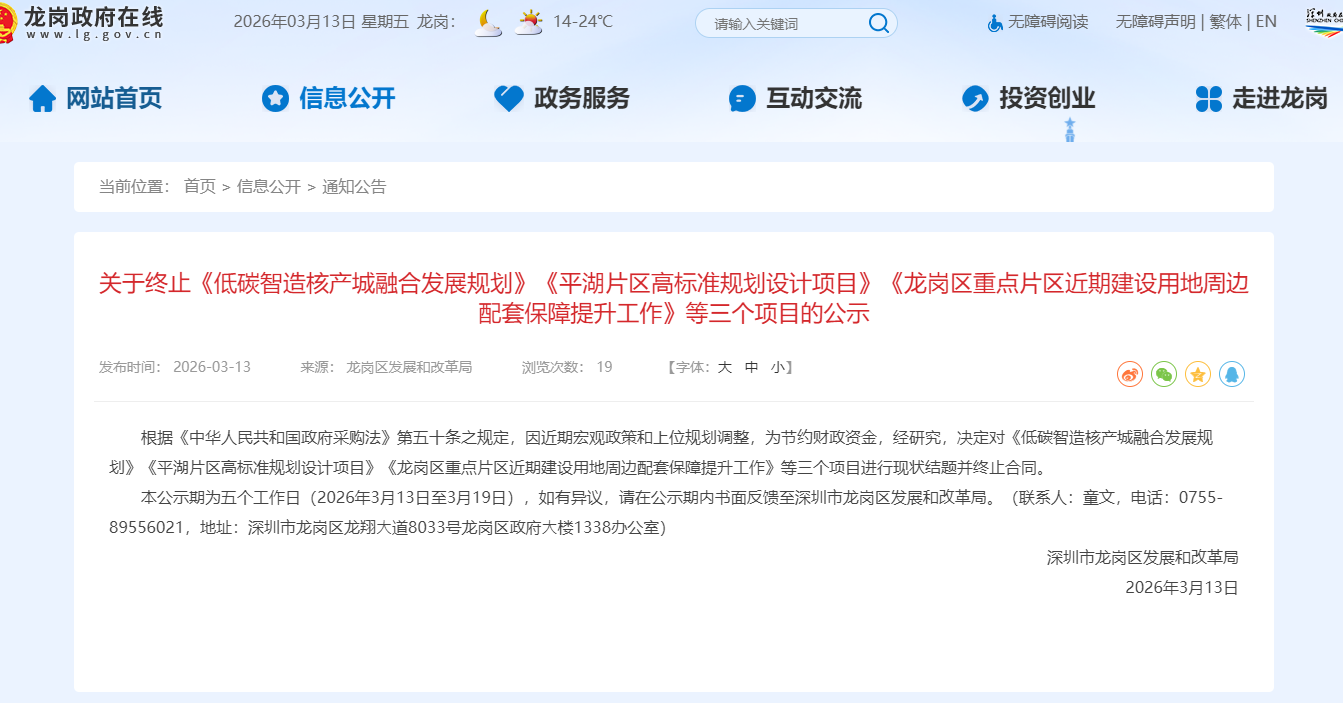This screenshot has height=703, width=1343.
Task: Share to QZone star icon
Action: (1198, 375)
